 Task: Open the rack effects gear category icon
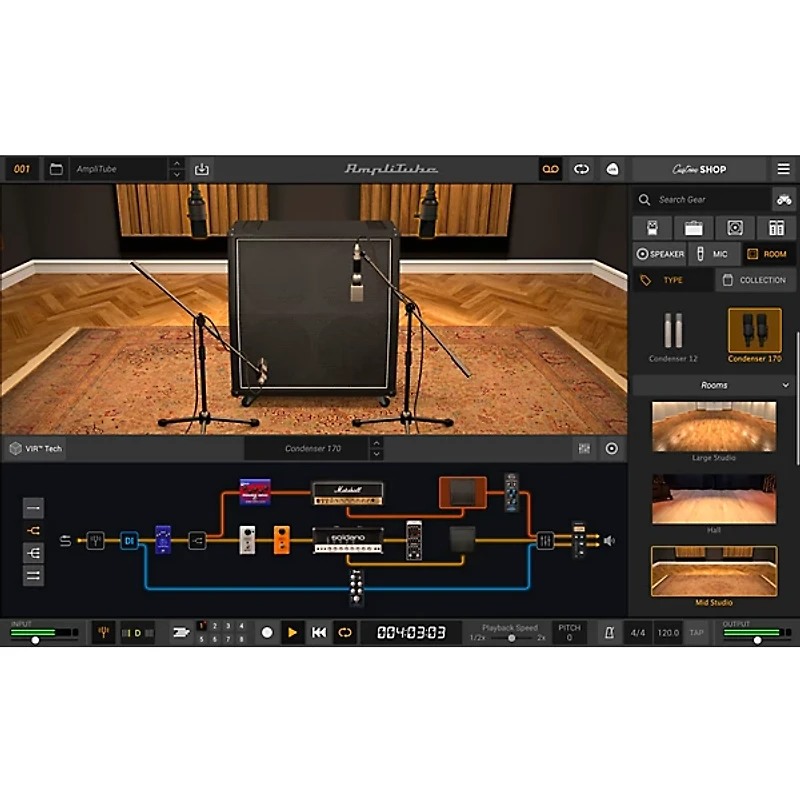[777, 229]
